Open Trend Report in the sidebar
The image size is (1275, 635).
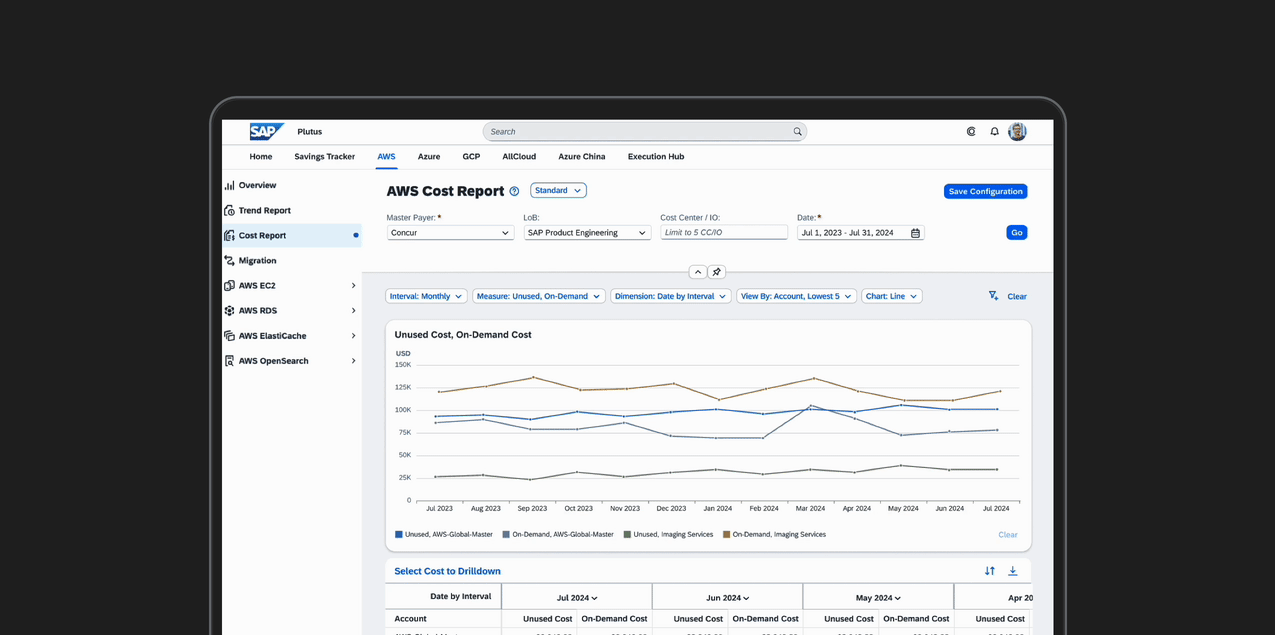(264, 210)
